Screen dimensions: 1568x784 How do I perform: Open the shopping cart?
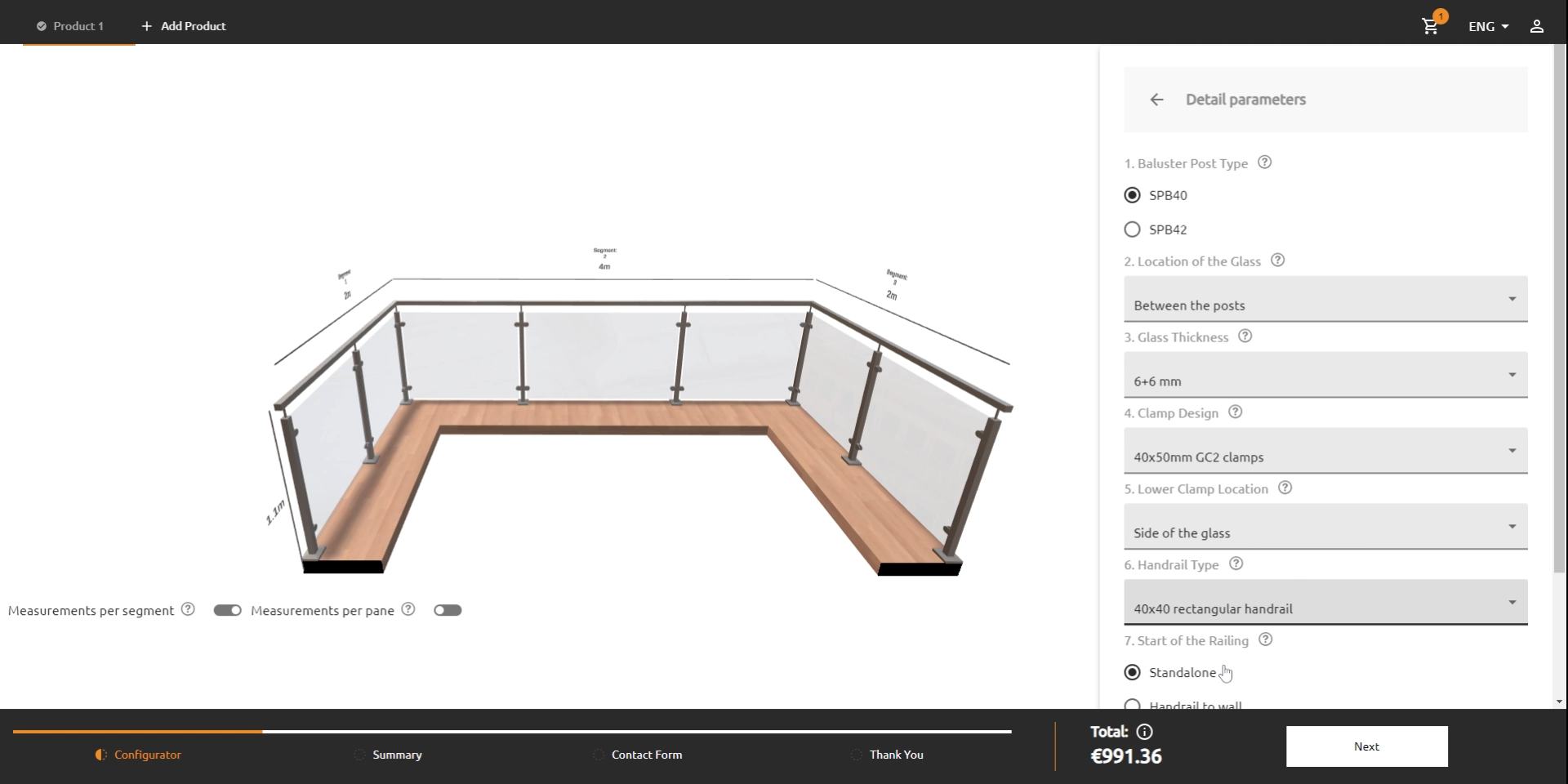[x=1430, y=26]
